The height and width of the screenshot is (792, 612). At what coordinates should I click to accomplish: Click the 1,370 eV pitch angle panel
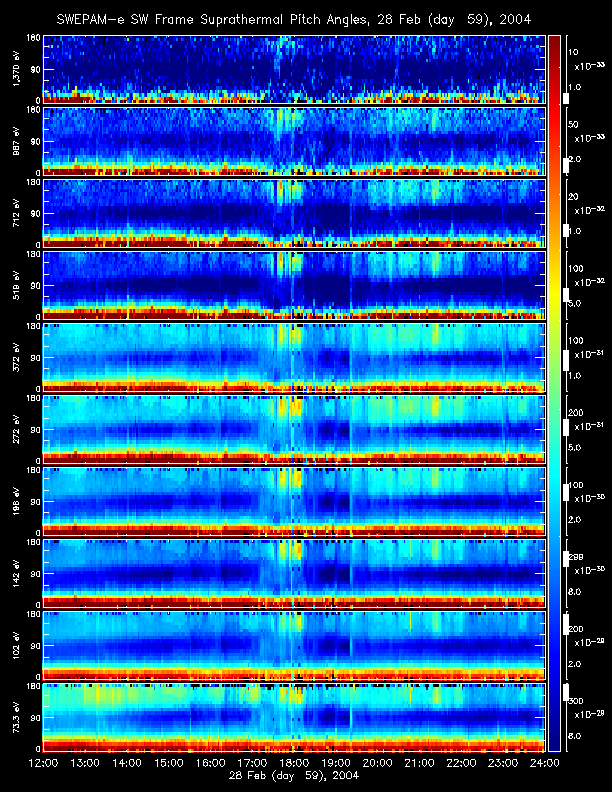tap(294, 69)
